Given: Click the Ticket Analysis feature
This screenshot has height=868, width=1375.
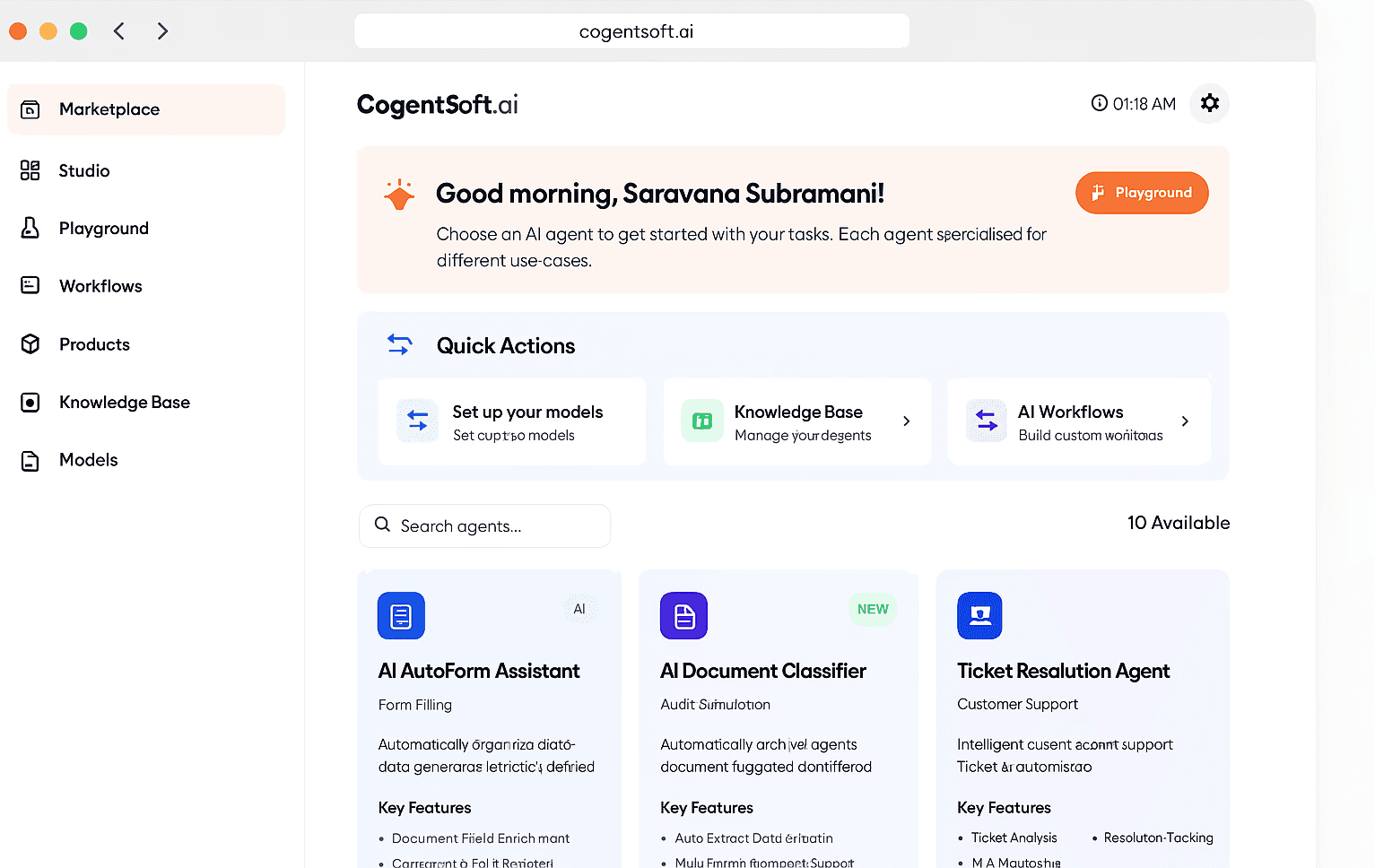Looking at the screenshot, I should pyautogui.click(x=1014, y=838).
